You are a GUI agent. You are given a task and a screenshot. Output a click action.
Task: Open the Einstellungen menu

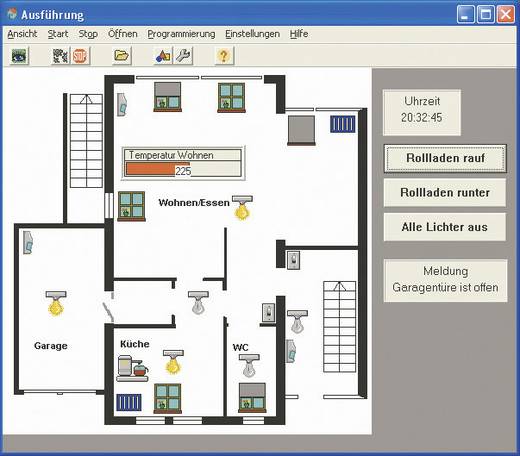click(252, 34)
